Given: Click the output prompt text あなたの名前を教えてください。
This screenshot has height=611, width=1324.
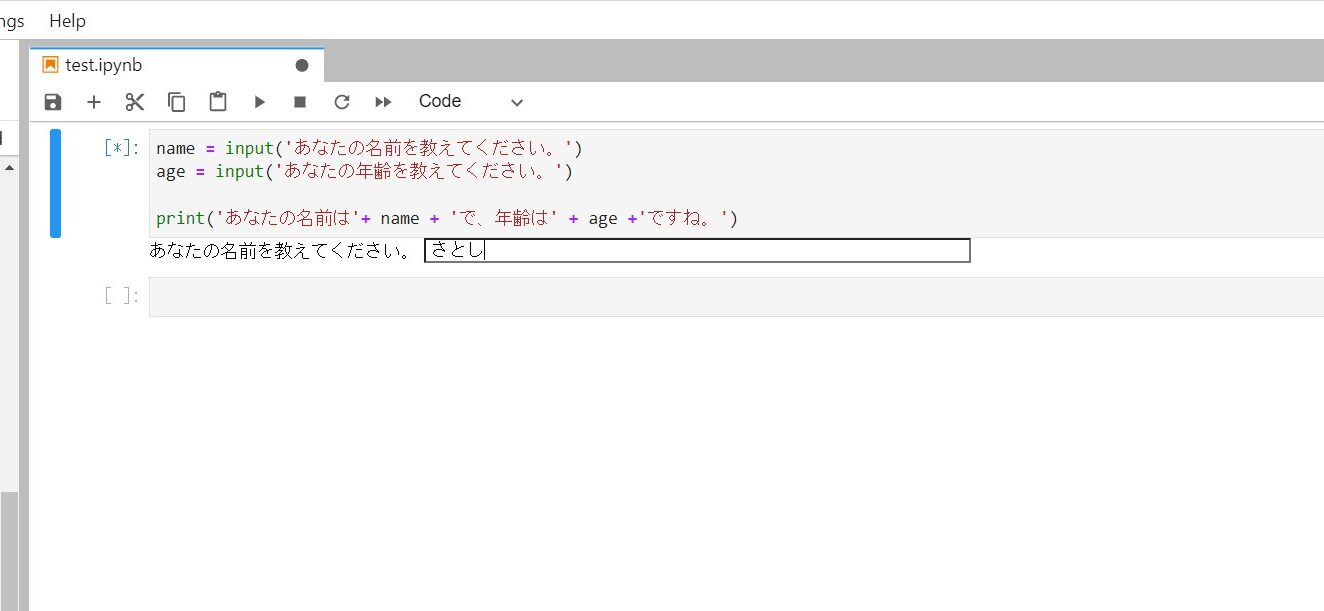Looking at the screenshot, I should (x=281, y=251).
